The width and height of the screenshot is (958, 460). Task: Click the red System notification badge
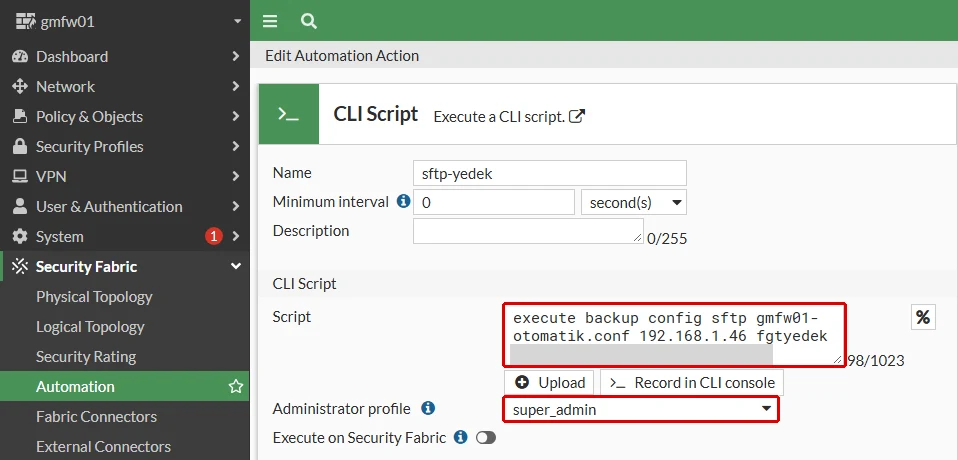(x=213, y=236)
